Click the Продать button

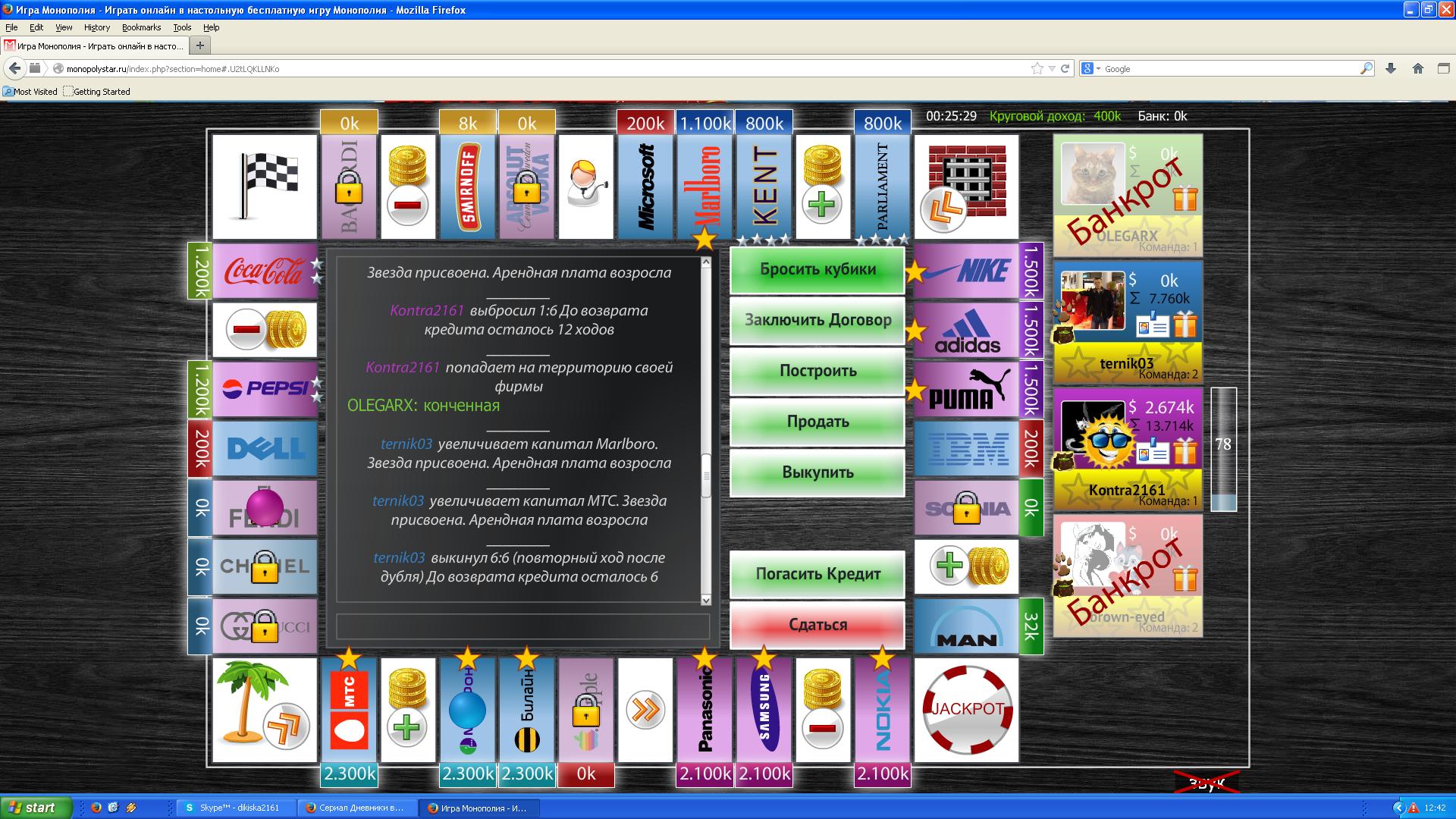coord(817,422)
